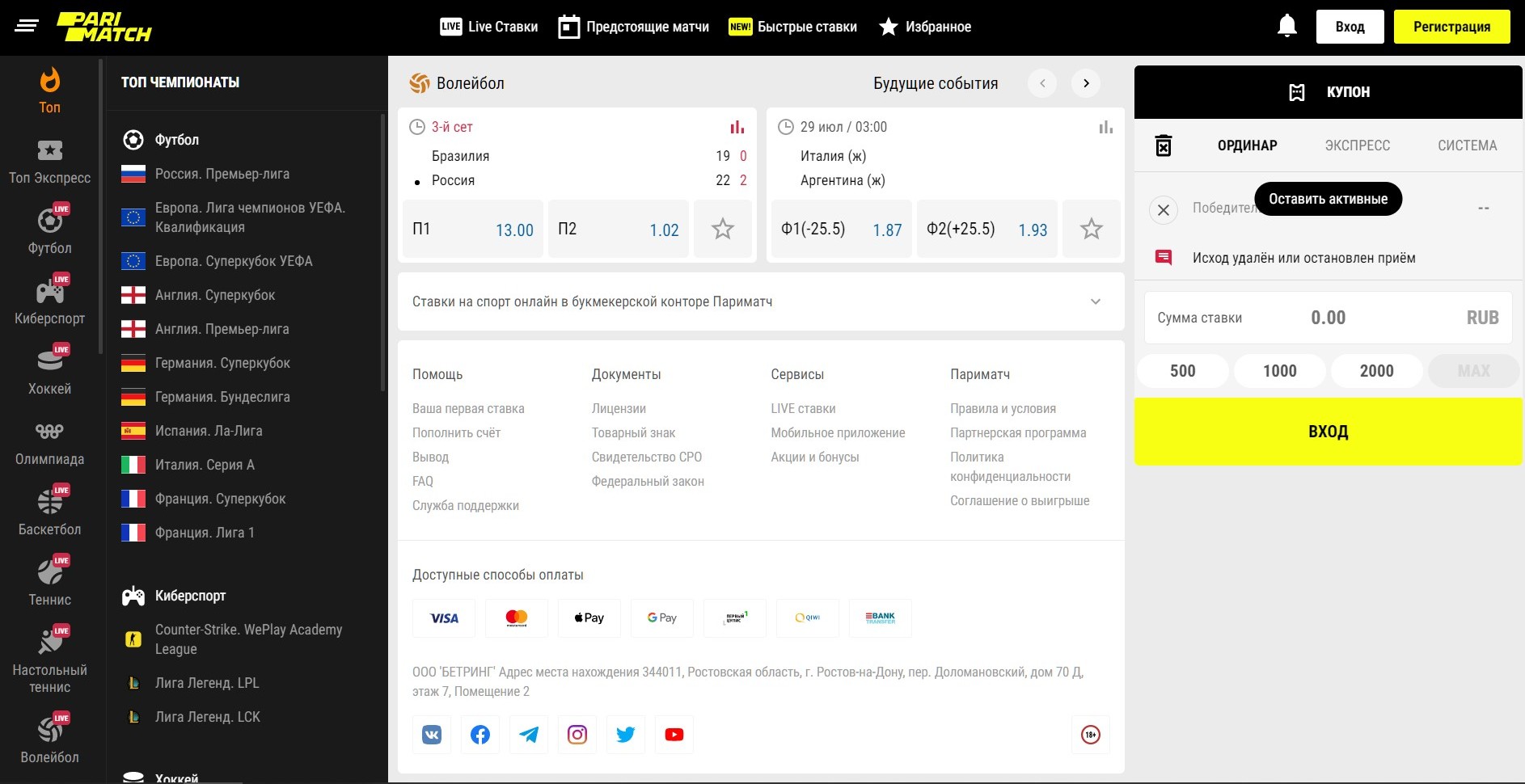Viewport: 1525px width, 784px height.
Task: Add Бразилия – Россия match to favorites
Action: (723, 229)
